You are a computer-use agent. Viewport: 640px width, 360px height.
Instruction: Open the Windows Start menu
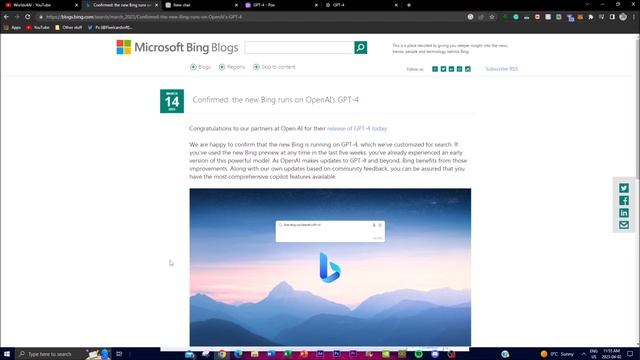click(7, 354)
